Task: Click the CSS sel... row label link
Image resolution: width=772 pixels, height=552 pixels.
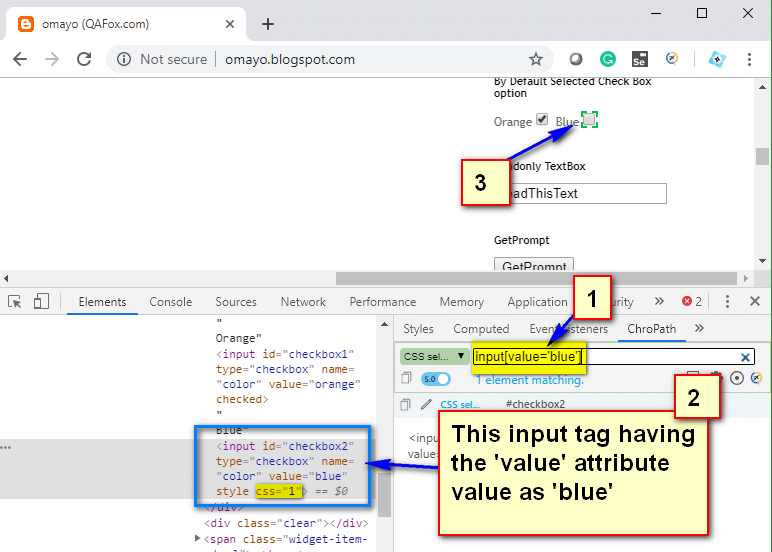Action: click(459, 404)
